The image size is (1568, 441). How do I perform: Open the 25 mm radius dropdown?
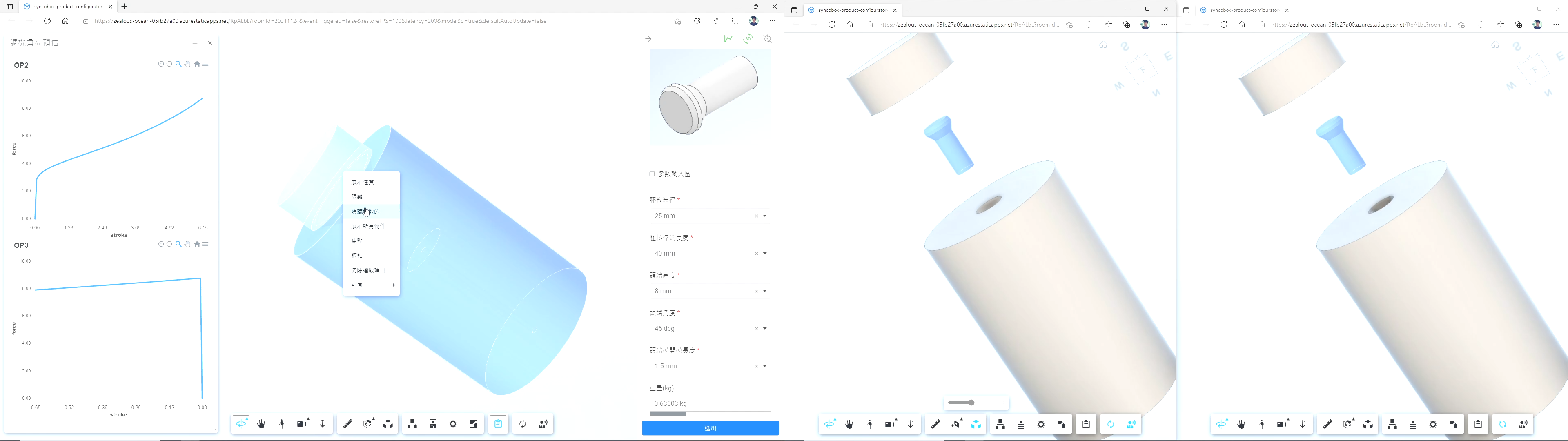[764, 216]
